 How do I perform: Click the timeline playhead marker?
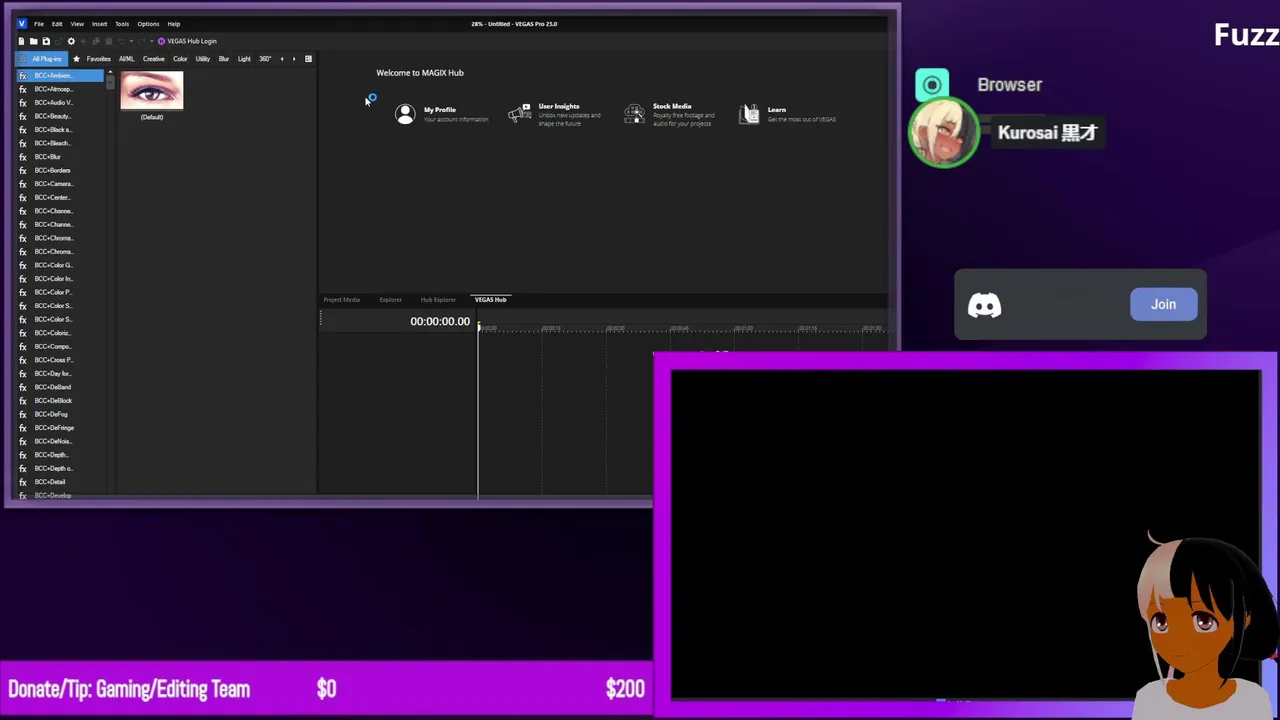click(x=479, y=326)
